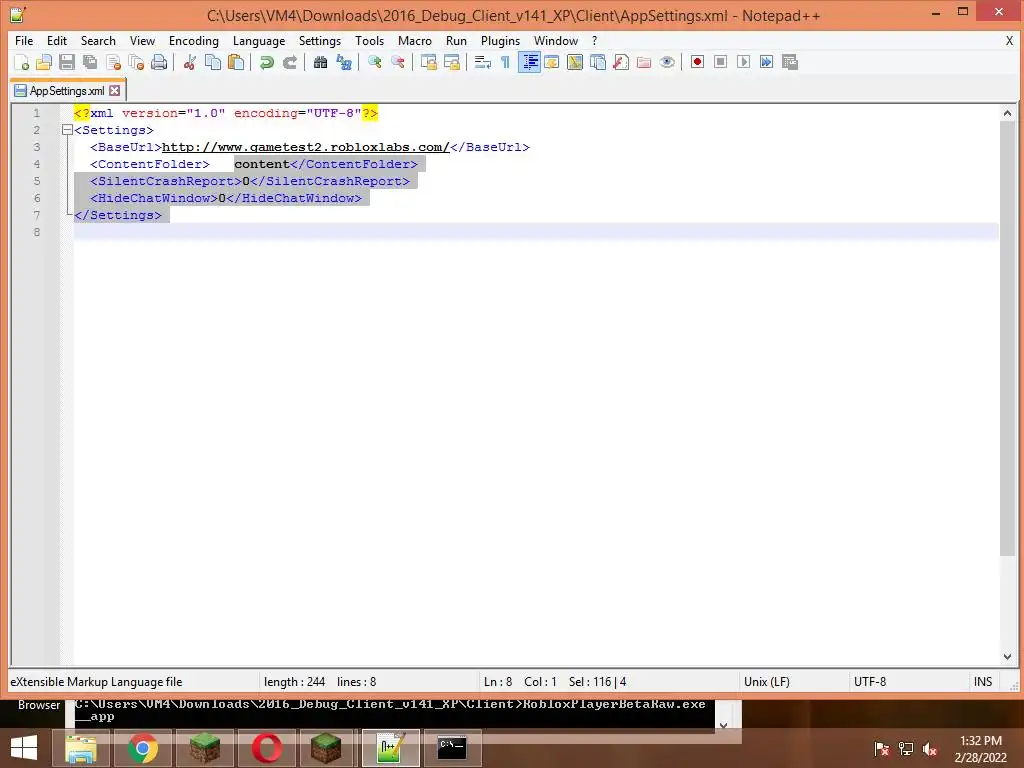The height and width of the screenshot is (768, 1024).
Task: Click the network tray icon
Action: coord(906,749)
